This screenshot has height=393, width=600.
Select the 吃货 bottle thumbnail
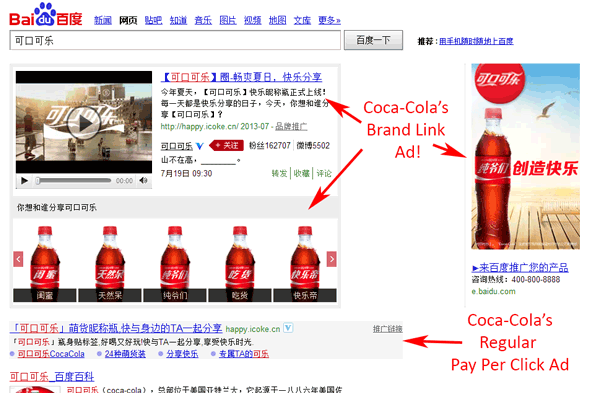[240, 263]
